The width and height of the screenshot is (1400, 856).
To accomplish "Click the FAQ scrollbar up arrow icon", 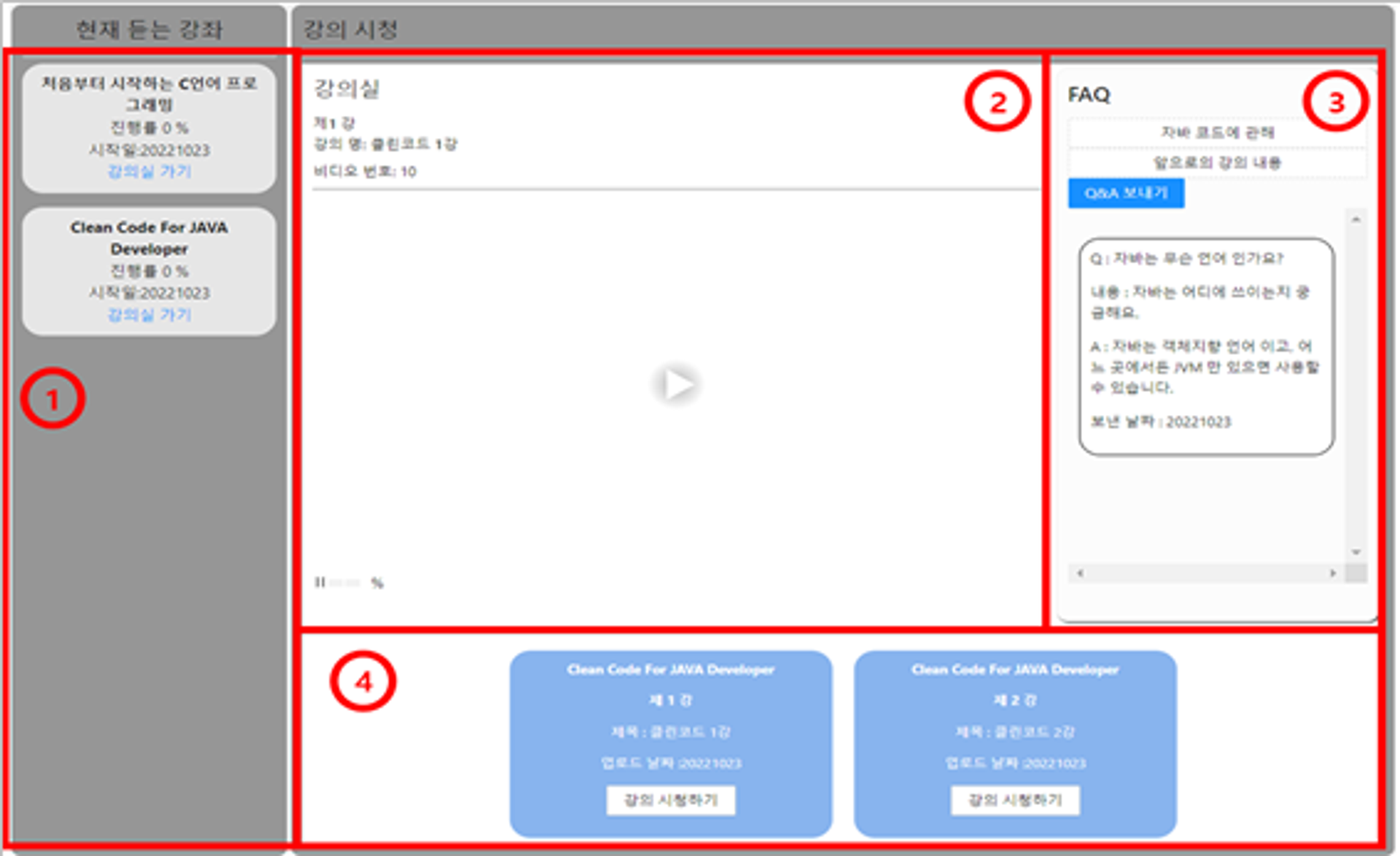I will click(1355, 217).
